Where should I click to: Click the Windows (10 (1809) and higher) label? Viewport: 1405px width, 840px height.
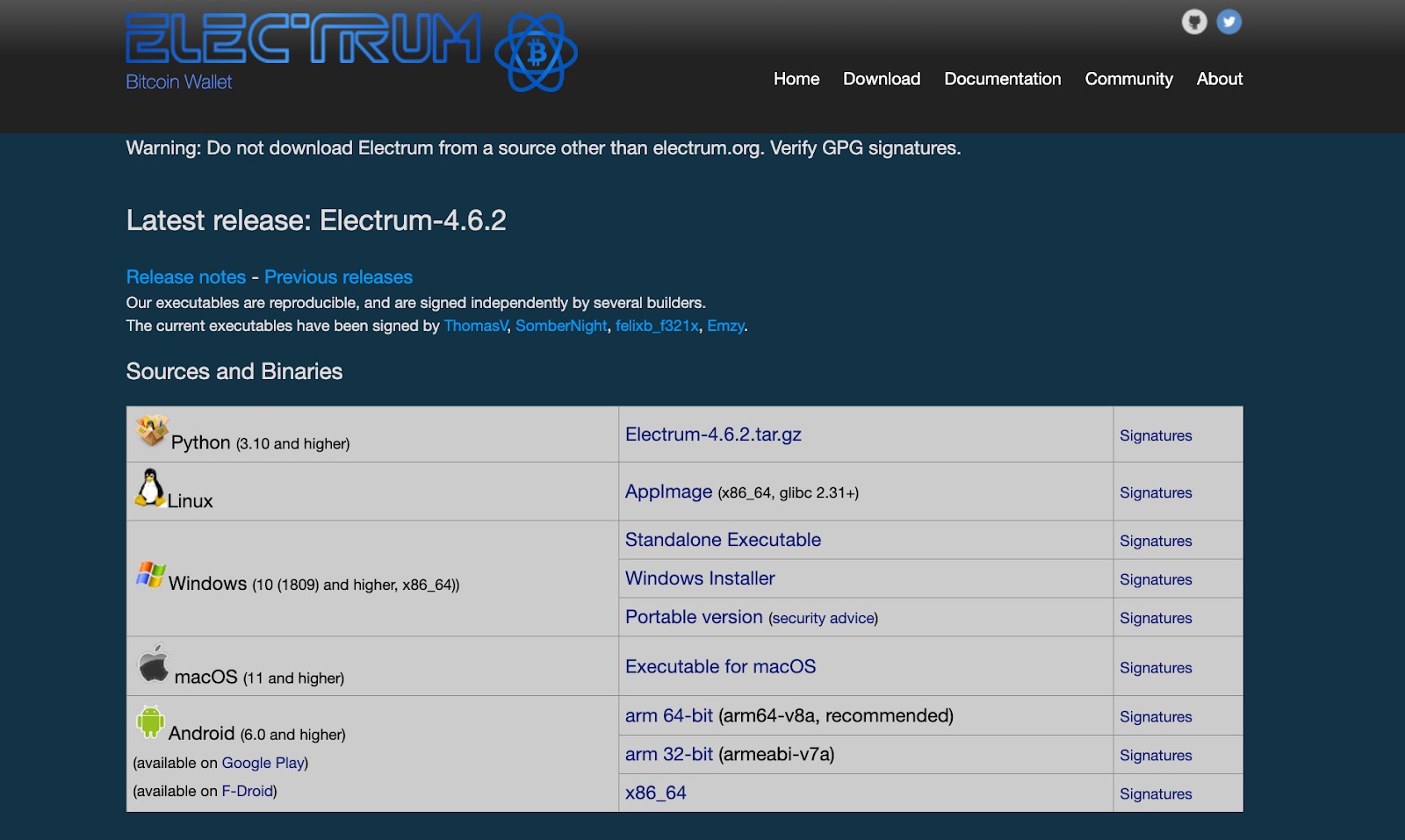point(313,584)
